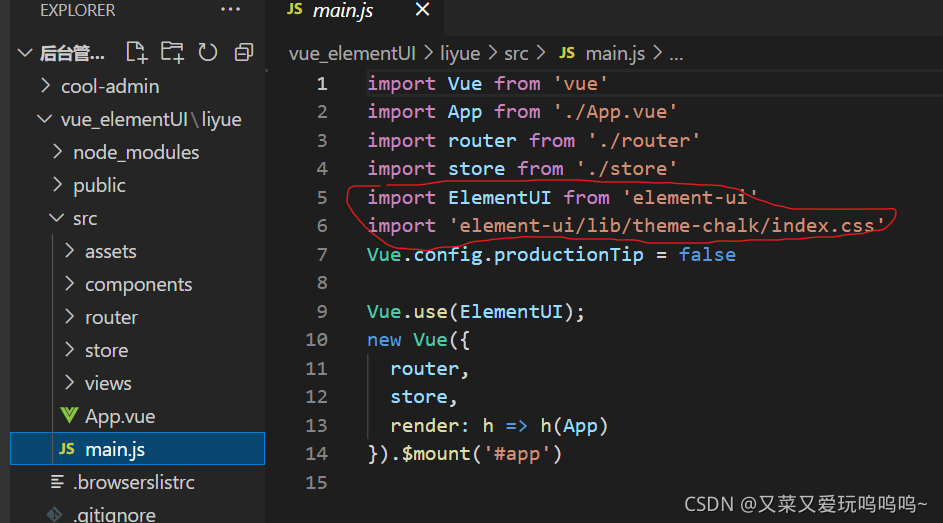The width and height of the screenshot is (943, 523).
Task: Click the src breadcrumb segment
Action: [516, 54]
